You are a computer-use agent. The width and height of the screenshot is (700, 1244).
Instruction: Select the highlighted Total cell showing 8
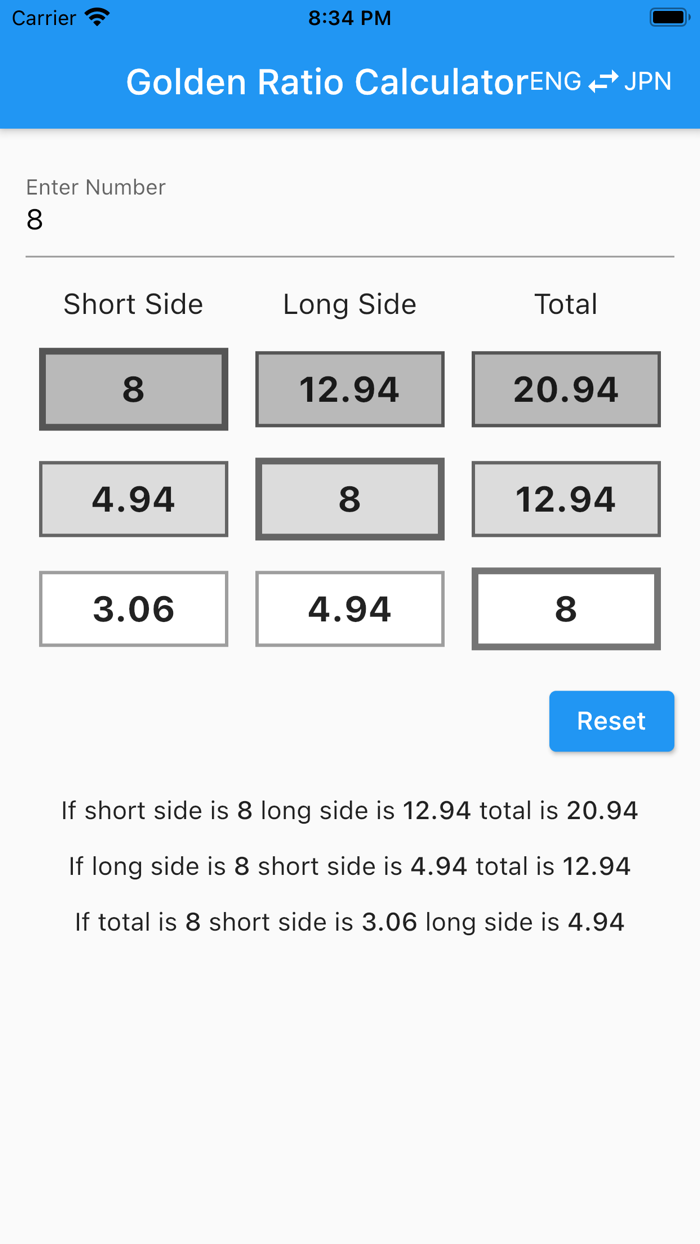point(565,608)
